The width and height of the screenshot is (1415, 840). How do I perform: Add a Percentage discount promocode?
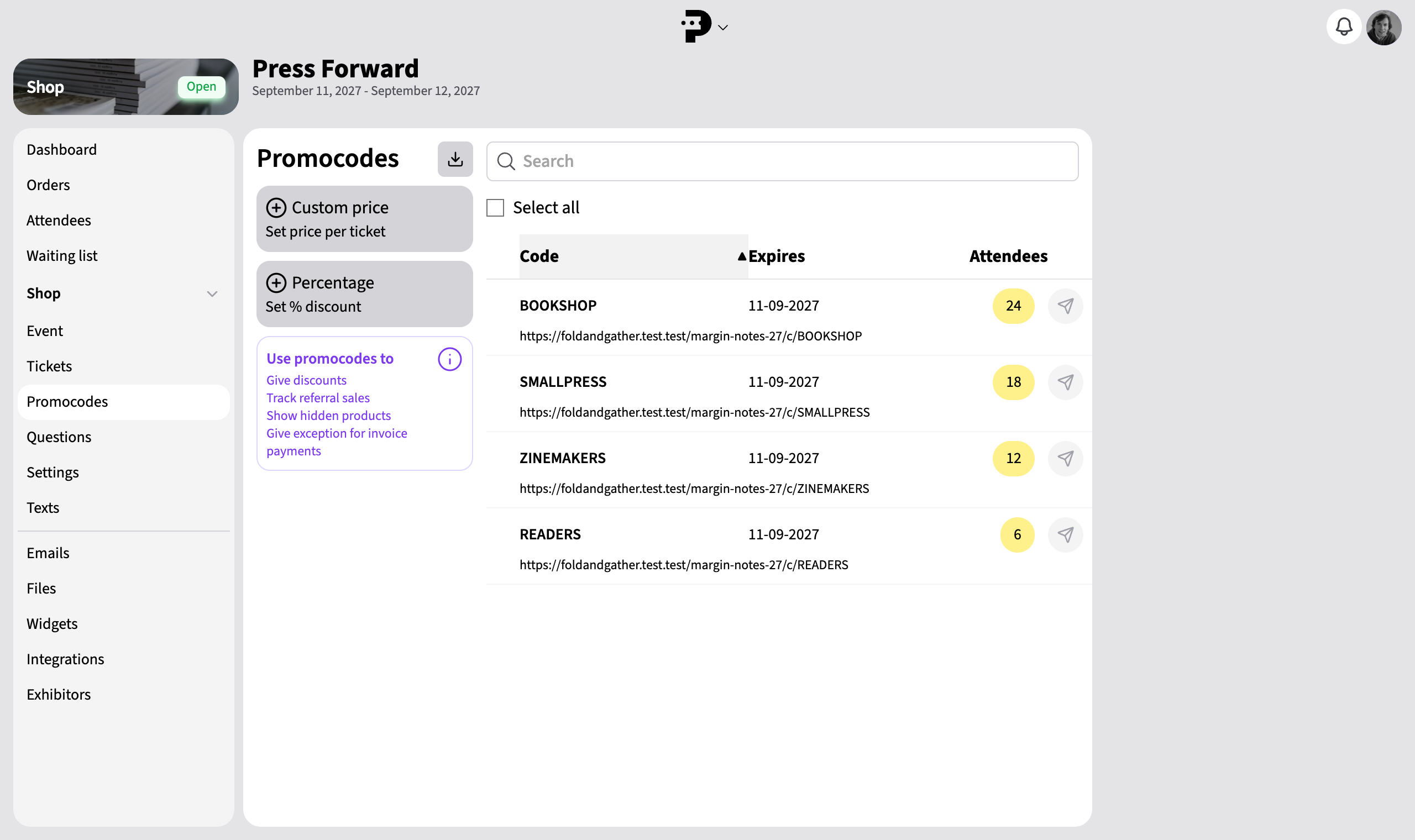[364, 294]
